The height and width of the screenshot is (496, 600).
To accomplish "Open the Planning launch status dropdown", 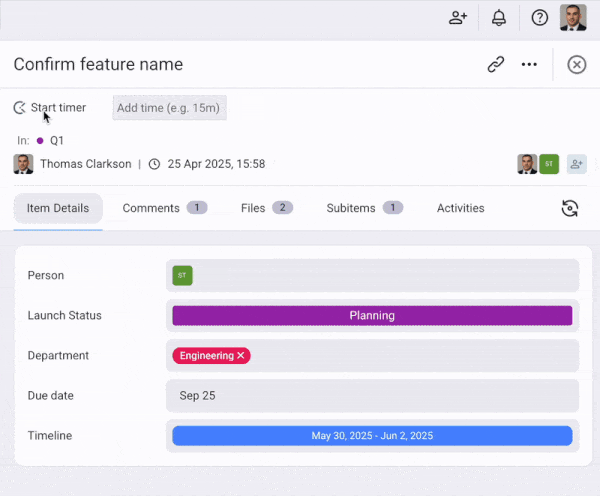I will pos(372,316).
